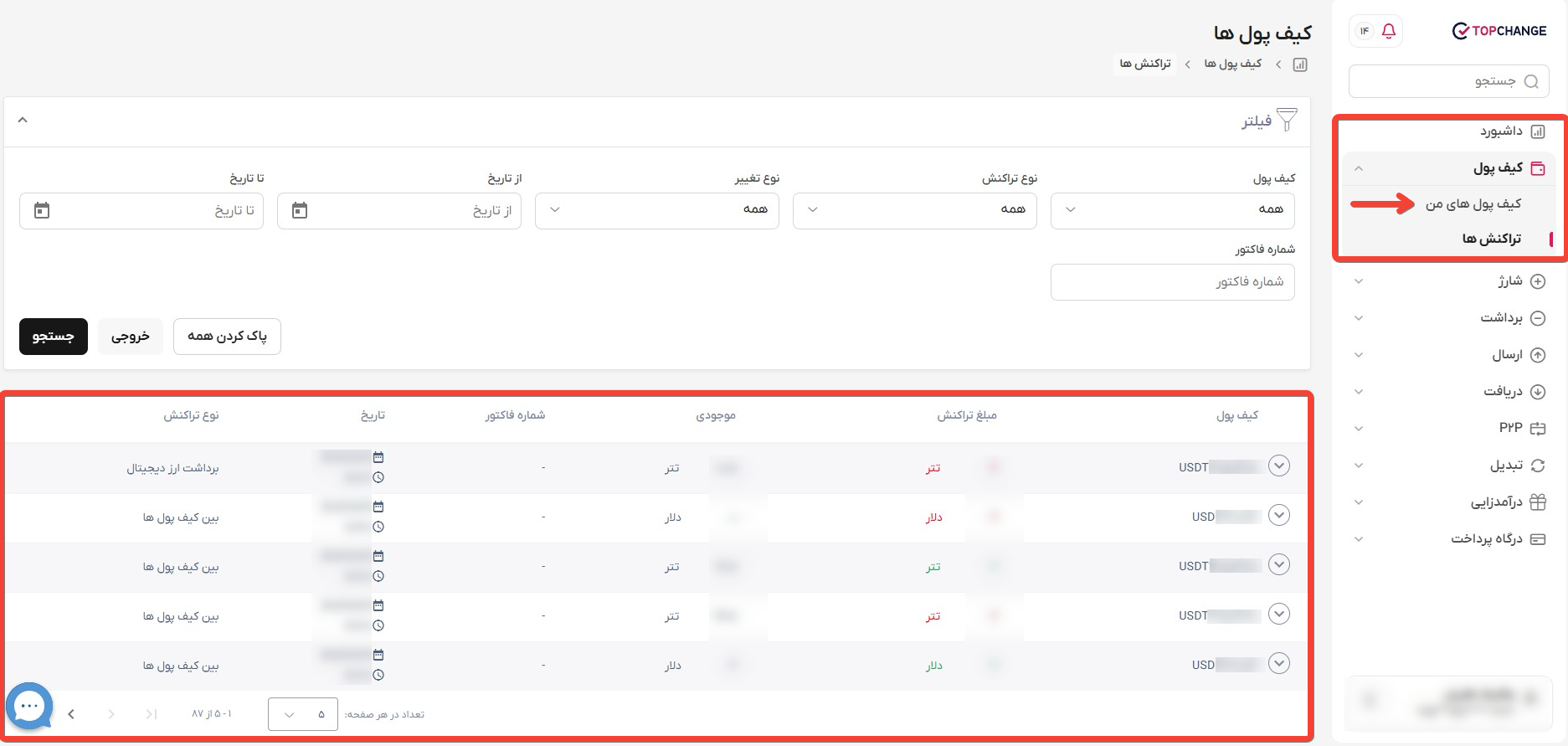Collapse the فیلتر panel
Viewport: 1568px width, 746px height.
coord(23,120)
